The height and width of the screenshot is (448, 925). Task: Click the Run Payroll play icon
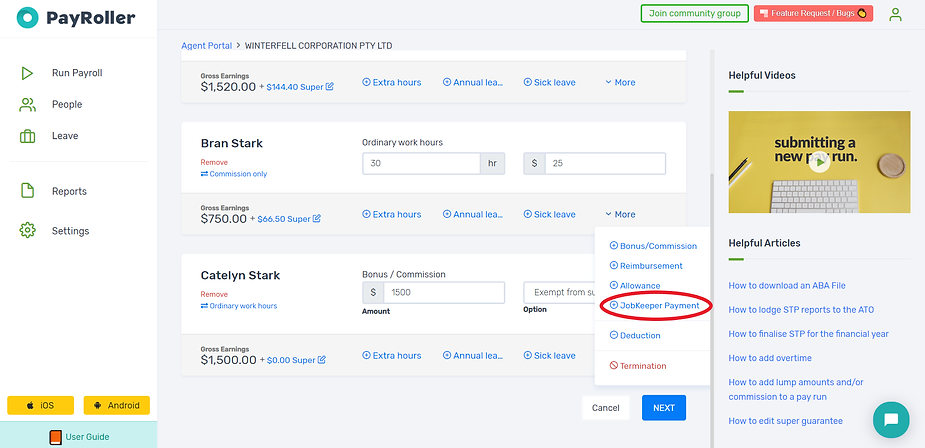[27, 73]
